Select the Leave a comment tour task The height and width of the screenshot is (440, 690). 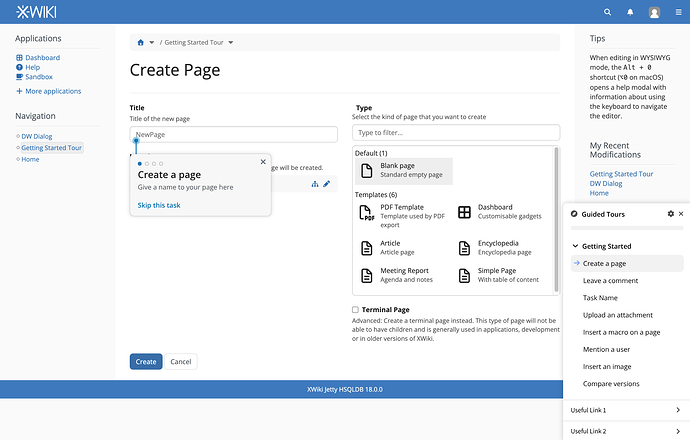tap(610, 281)
